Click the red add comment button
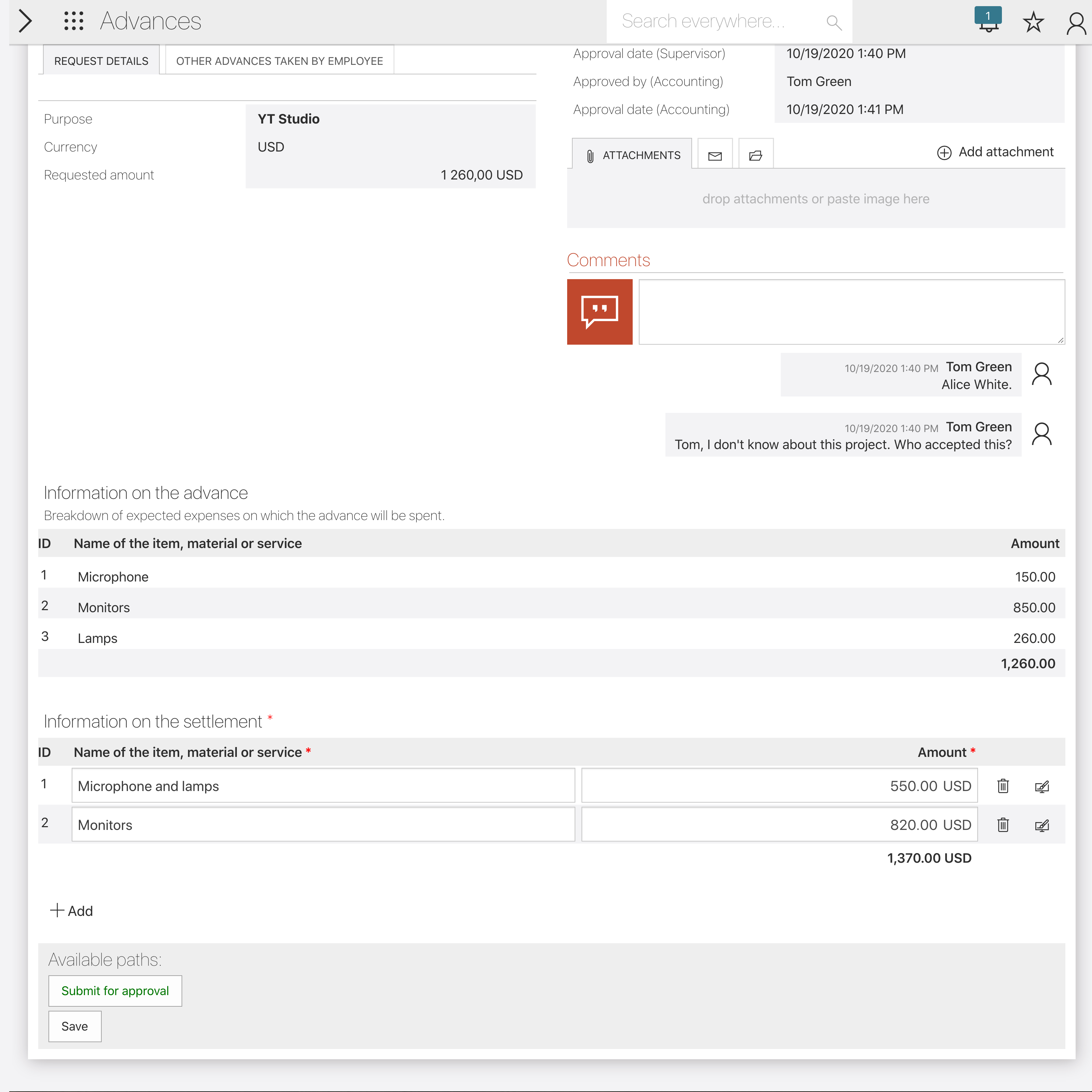This screenshot has height=1092, width=1092. (599, 312)
